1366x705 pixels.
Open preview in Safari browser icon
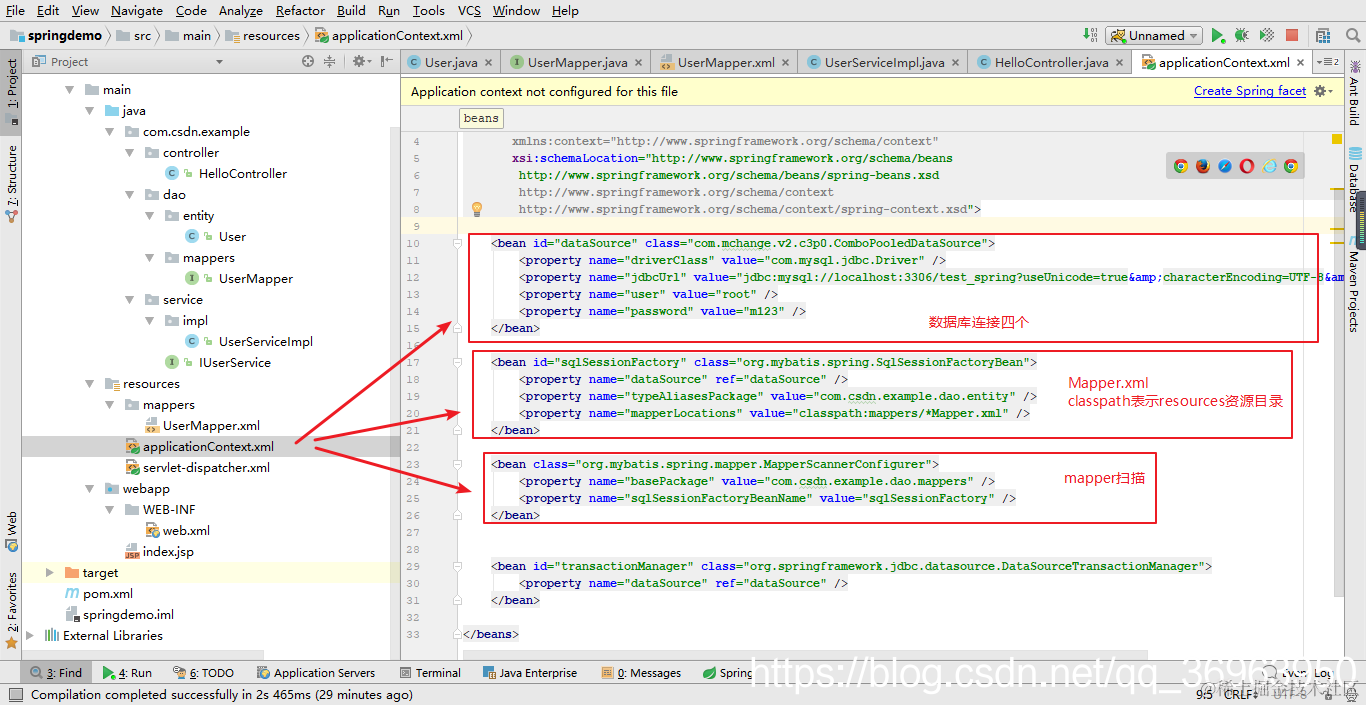coord(1225,166)
